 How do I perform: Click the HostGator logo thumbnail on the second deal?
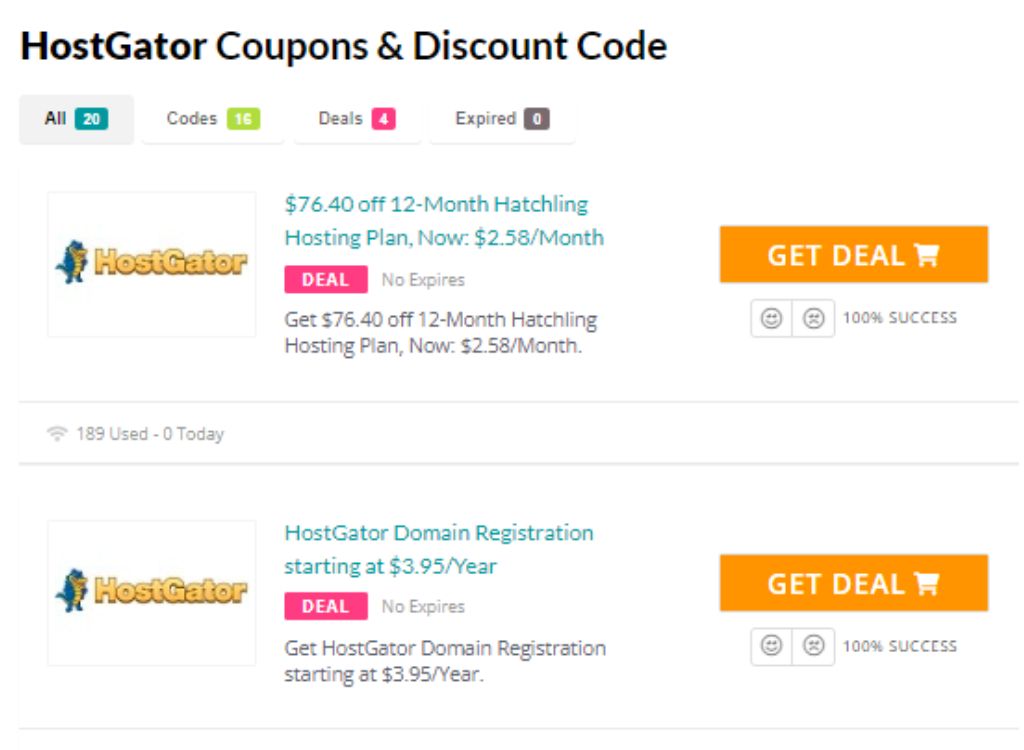(x=151, y=588)
